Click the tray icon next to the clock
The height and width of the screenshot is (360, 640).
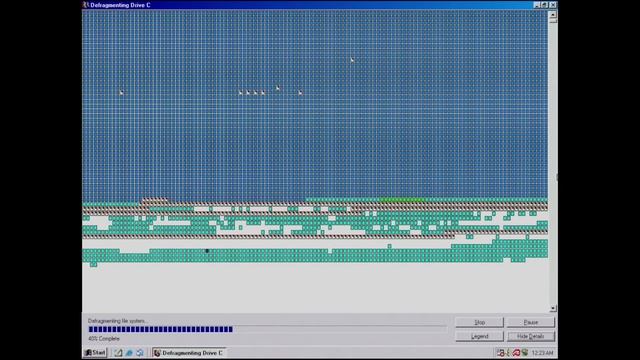(x=524, y=353)
